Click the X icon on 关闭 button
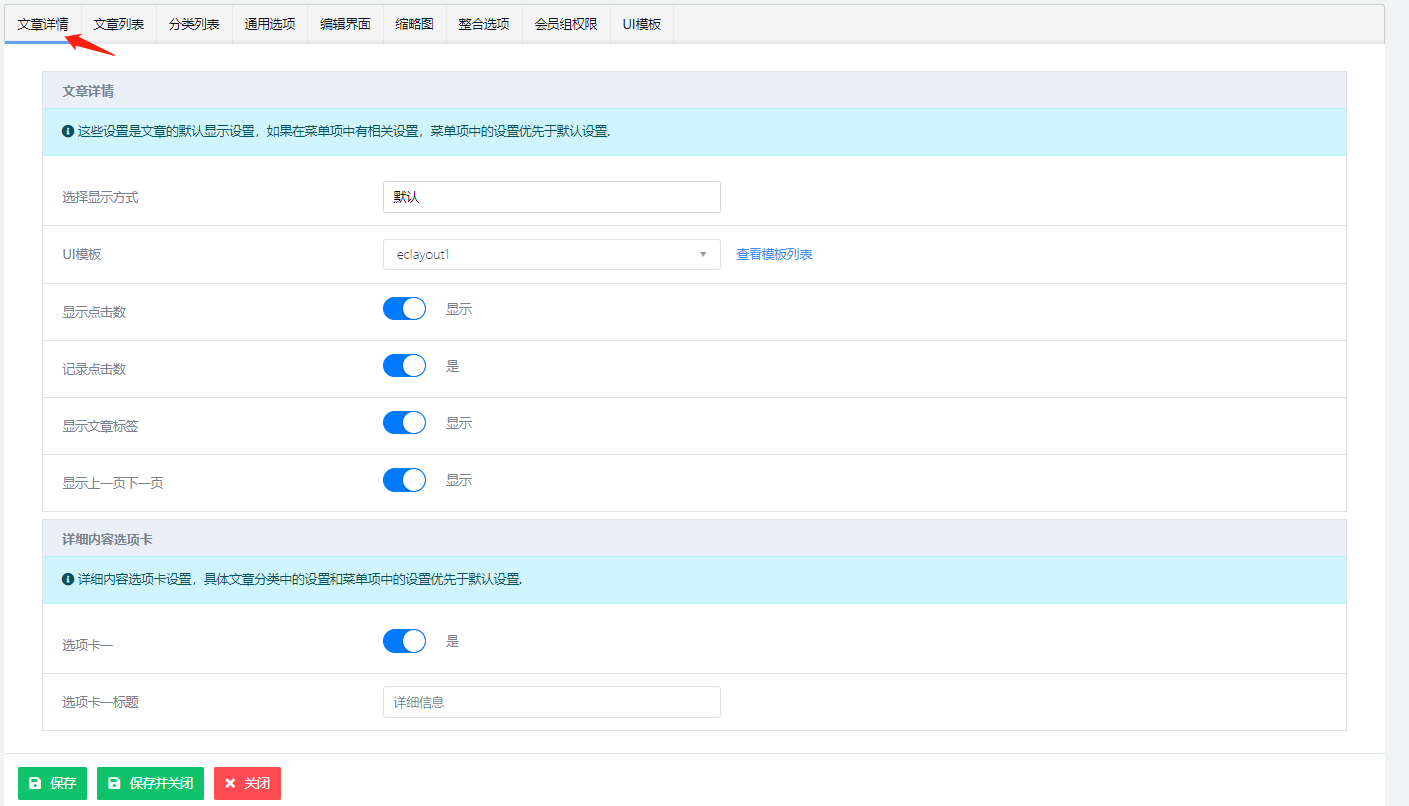Viewport: 1409px width, 806px height. 230,784
